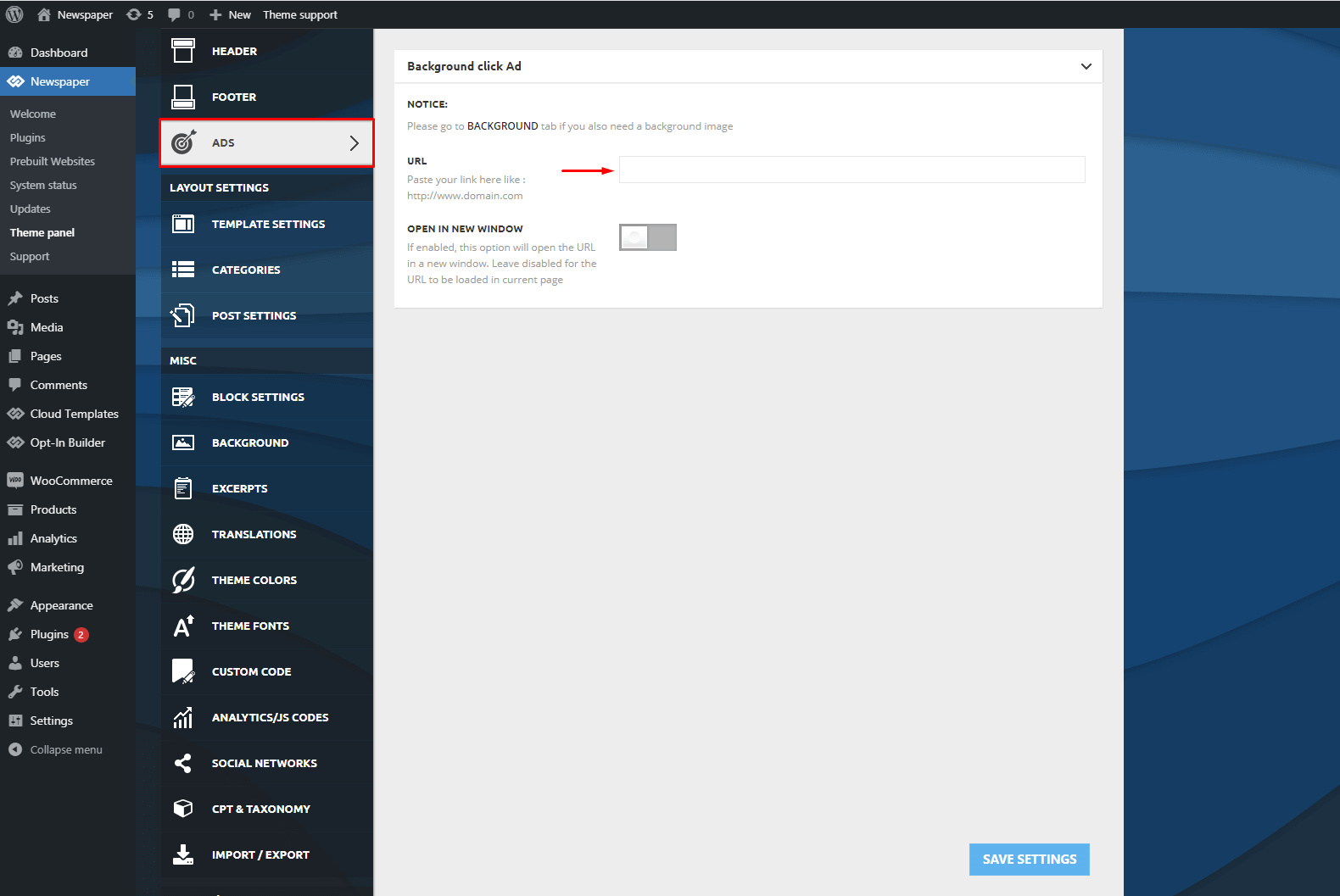Open the System status link

click(43, 185)
